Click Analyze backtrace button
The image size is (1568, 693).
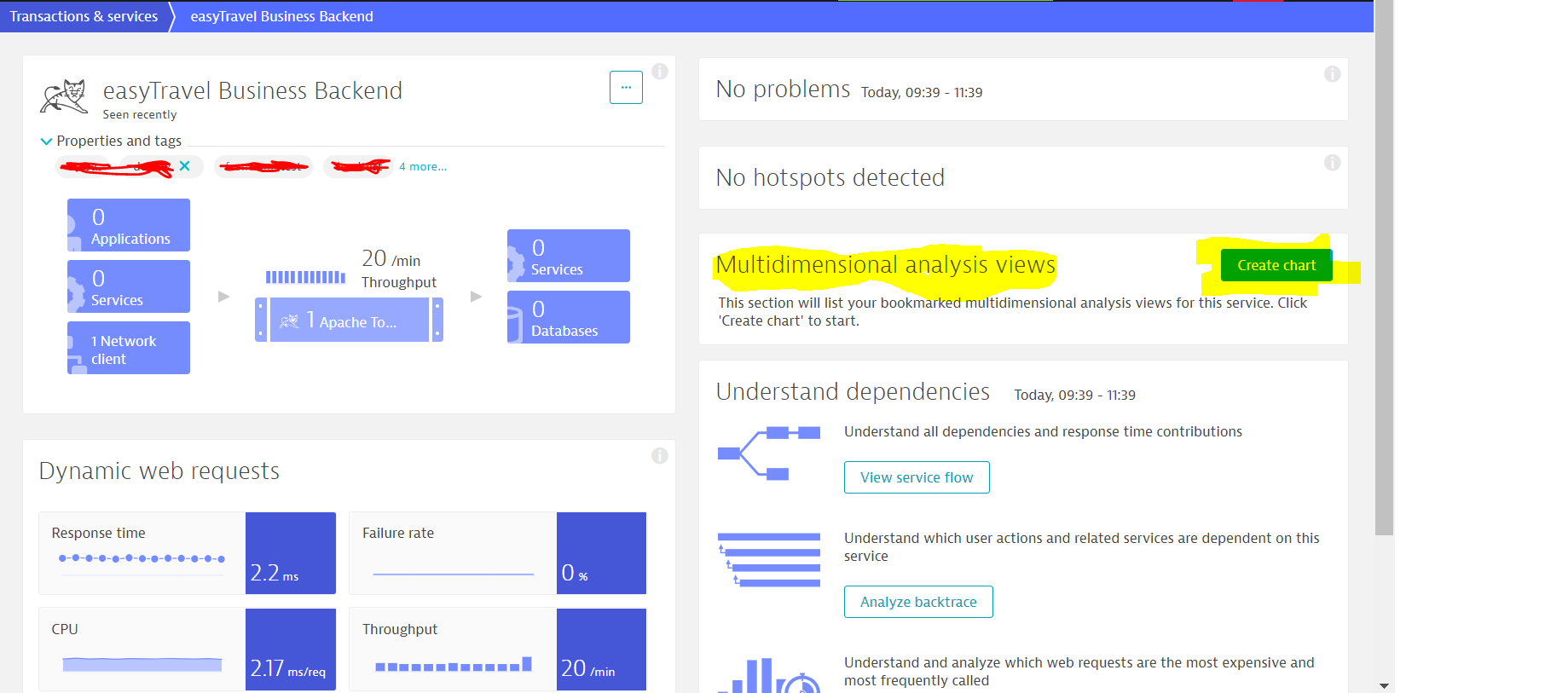[917, 602]
